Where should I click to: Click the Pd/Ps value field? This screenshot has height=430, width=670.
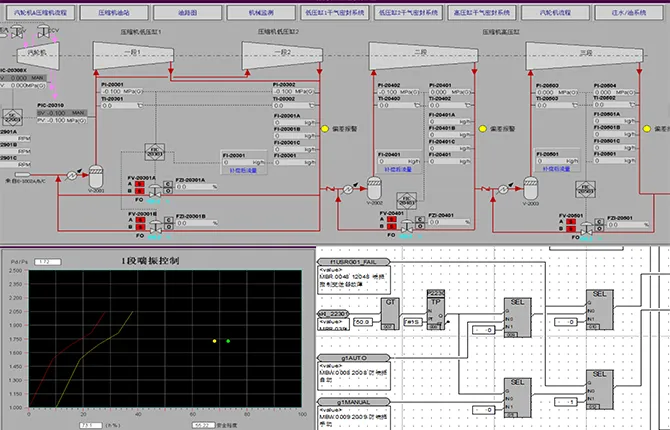48,262
